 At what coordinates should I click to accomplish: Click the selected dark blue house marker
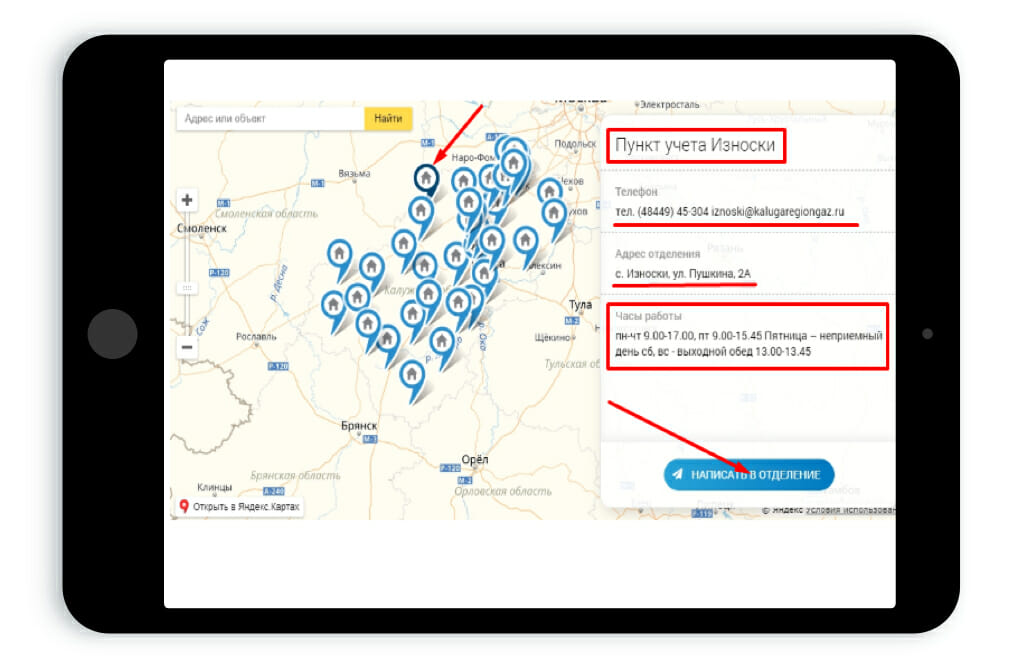click(x=427, y=178)
